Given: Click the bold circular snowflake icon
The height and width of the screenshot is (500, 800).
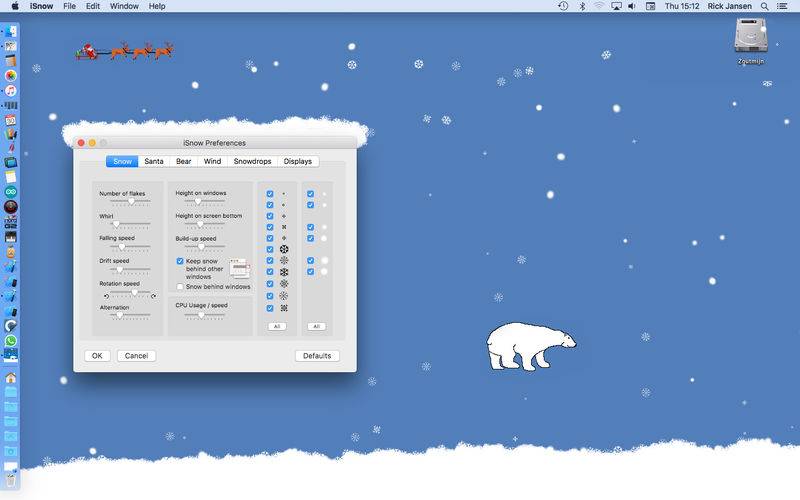Looking at the screenshot, I should point(284,249).
